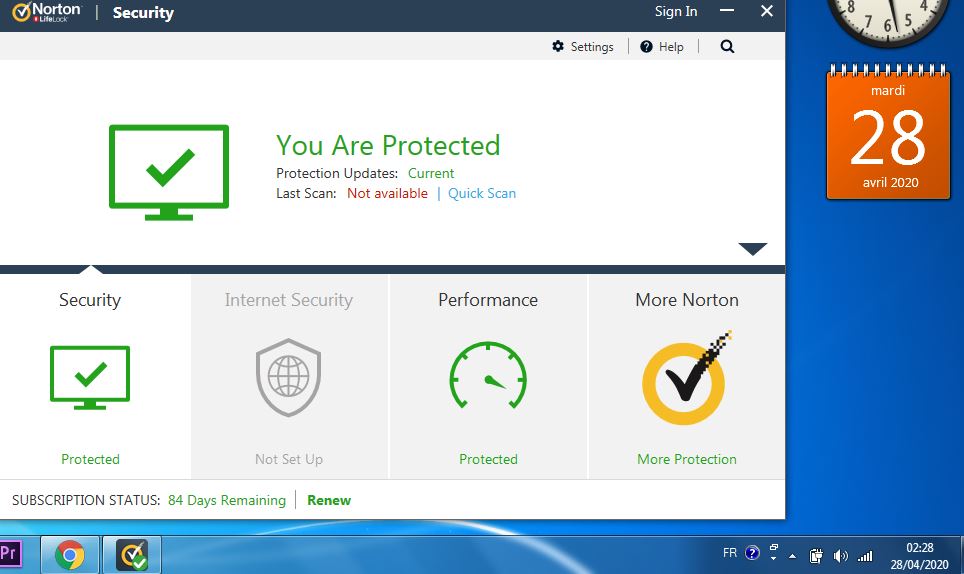Click the Settings label
This screenshot has width=964, height=574.
(x=592, y=47)
